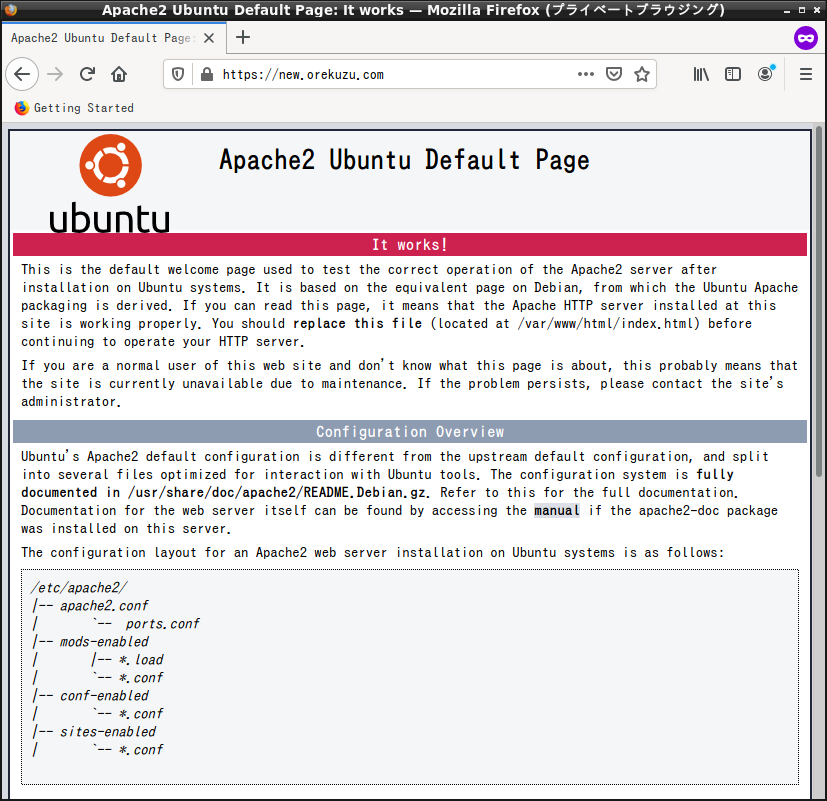Open the Library history and bookmarks
The height and width of the screenshot is (801, 827).
(701, 74)
